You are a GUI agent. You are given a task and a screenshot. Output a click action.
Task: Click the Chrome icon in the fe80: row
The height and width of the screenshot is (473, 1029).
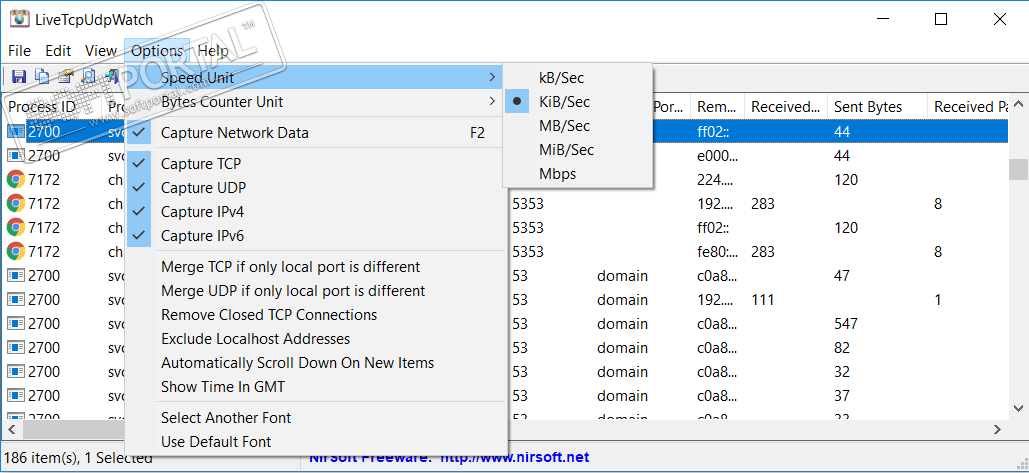[x=15, y=251]
